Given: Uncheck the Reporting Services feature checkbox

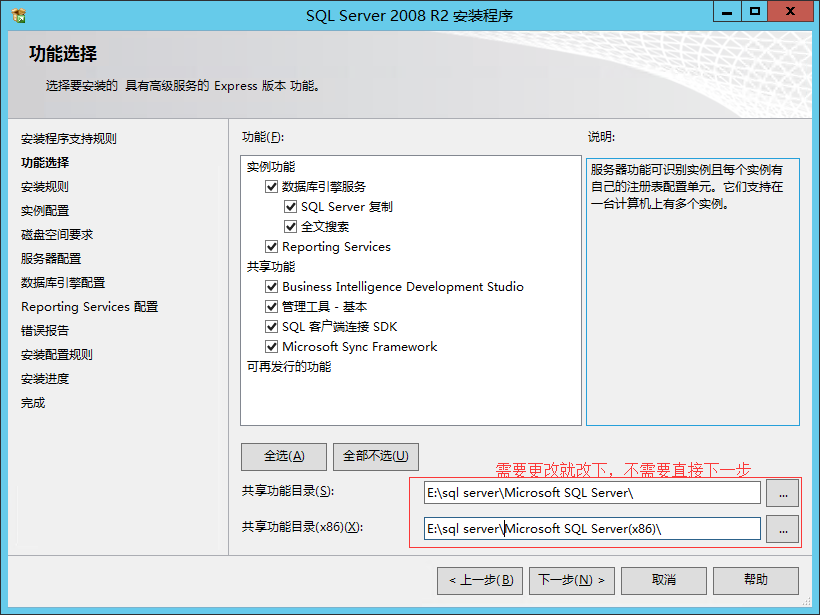Looking at the screenshot, I should coord(271,246).
